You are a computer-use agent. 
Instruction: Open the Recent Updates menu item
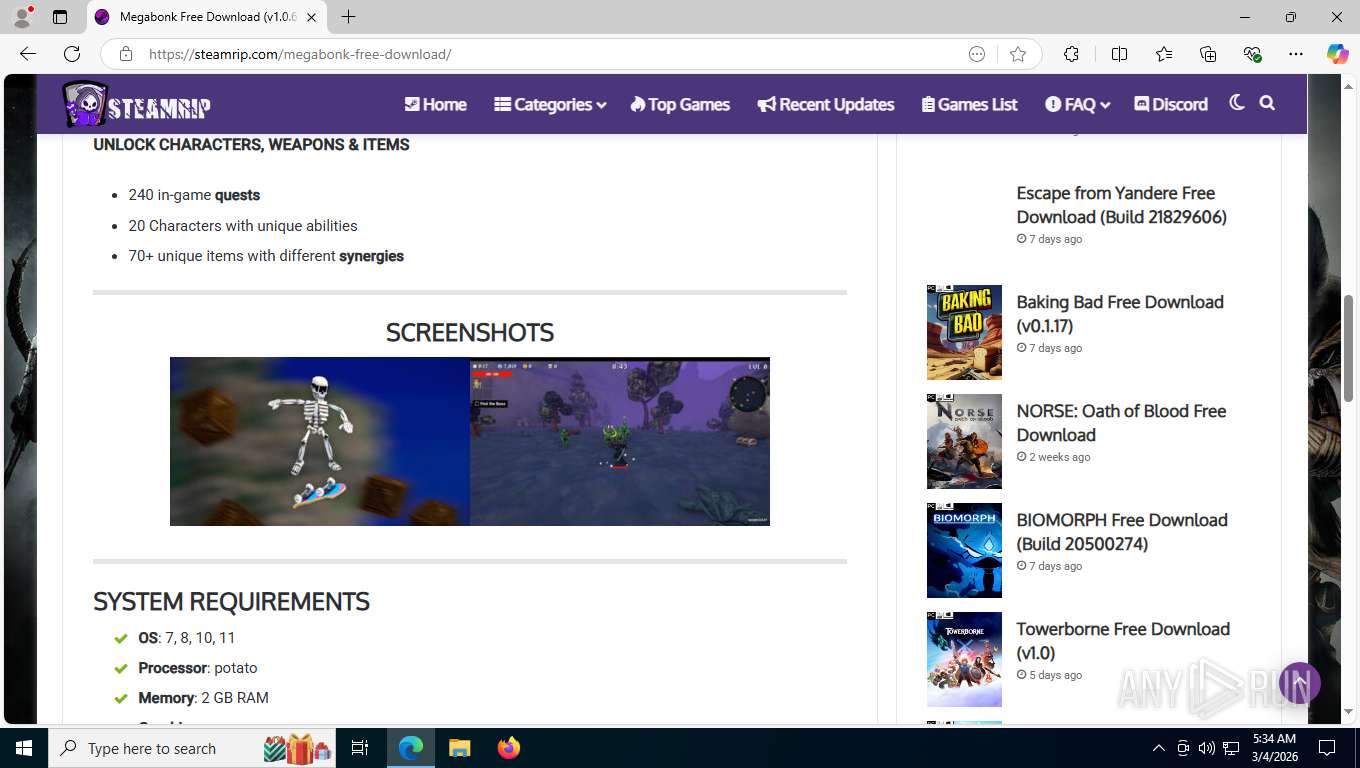click(826, 104)
